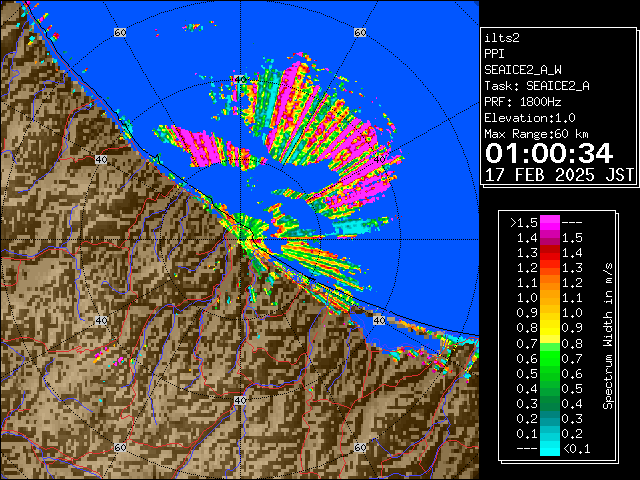This screenshot has height=480, width=640.
Task: Click the Max Range:60 km text
Action: click(x=536, y=134)
